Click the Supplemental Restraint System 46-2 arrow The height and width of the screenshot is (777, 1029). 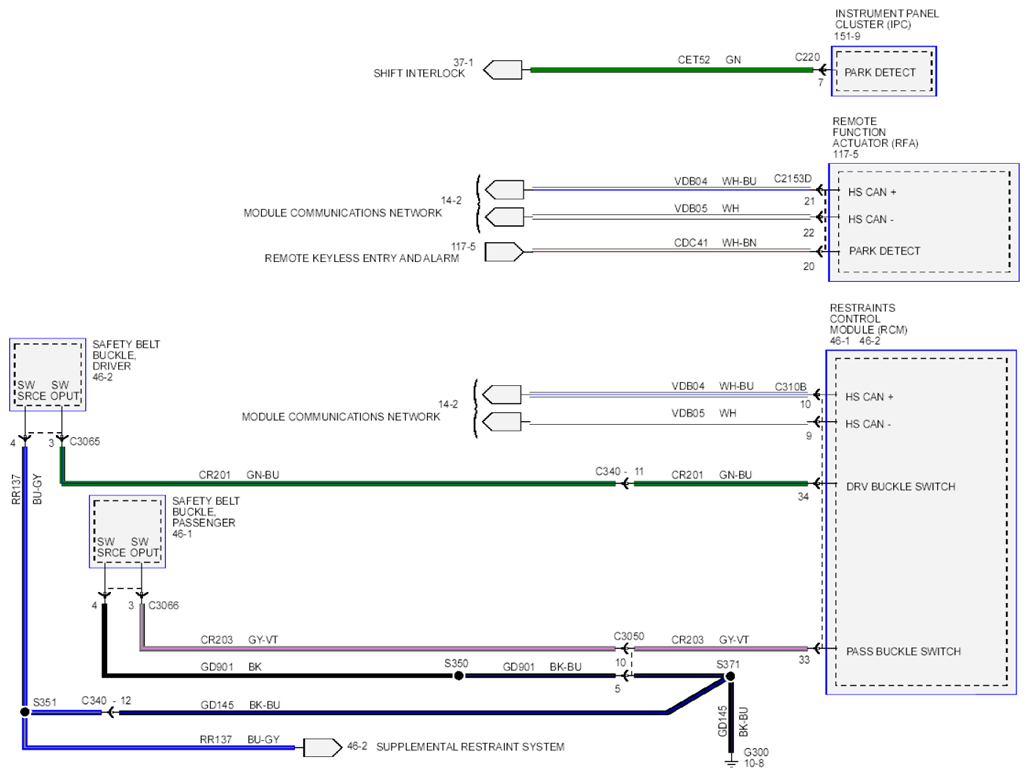coord(323,747)
